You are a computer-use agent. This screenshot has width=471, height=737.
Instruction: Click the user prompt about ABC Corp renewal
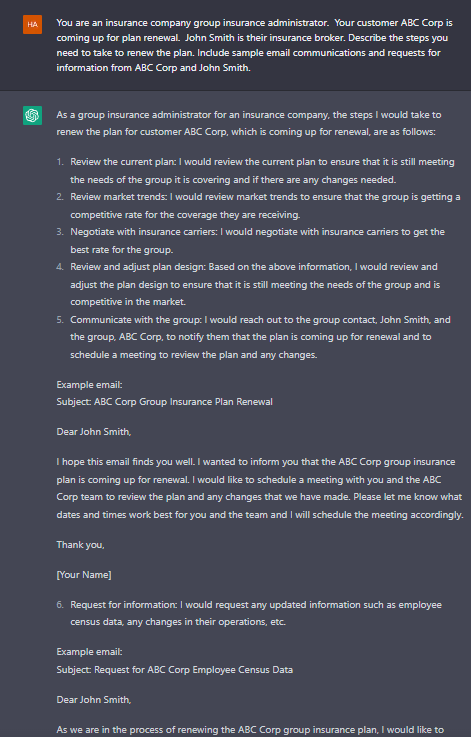coord(254,45)
